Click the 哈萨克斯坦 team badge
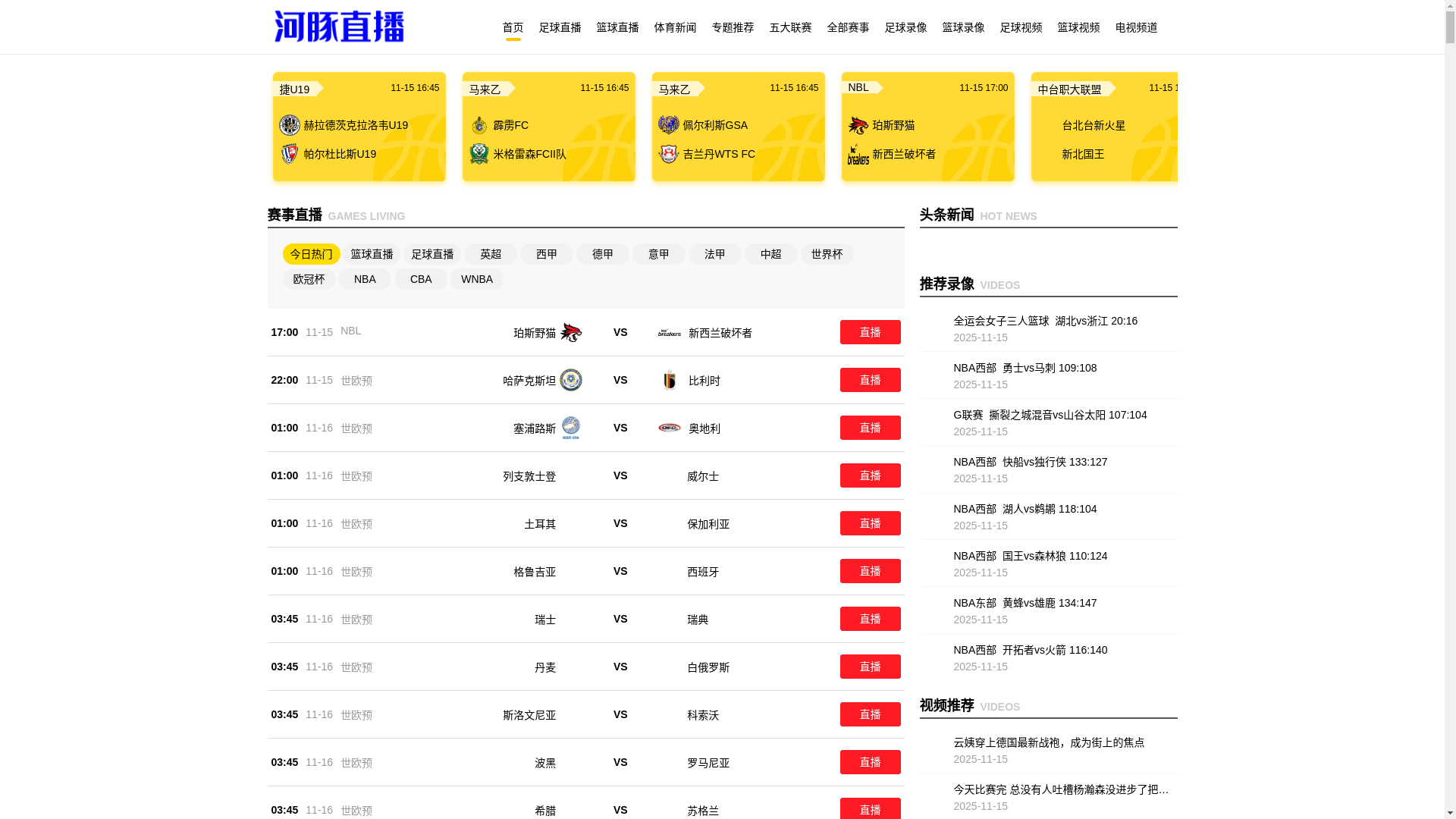1456x819 pixels. 570,380
